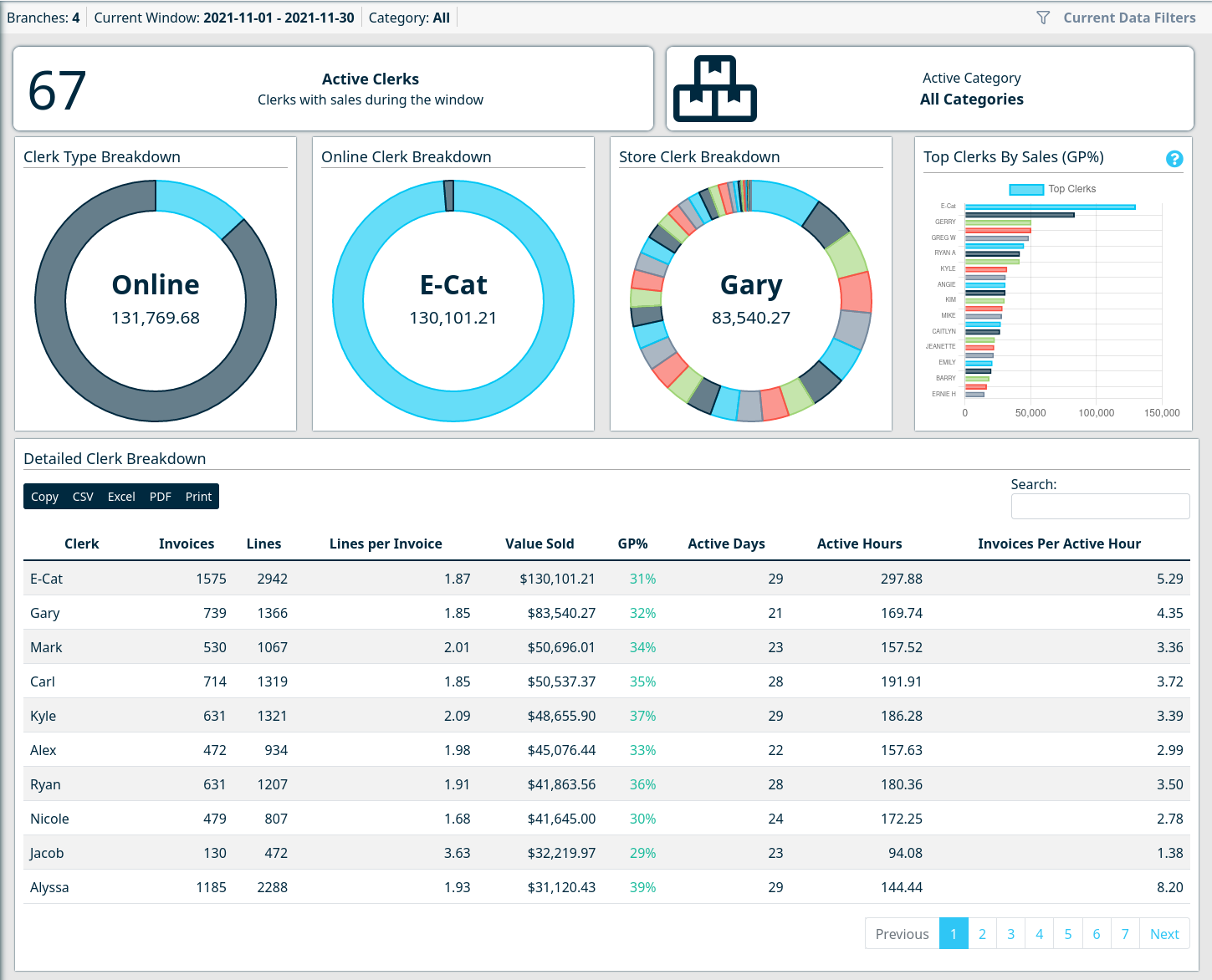Go to the Next table page
Screen dimensions: 1212x980
1164,934
